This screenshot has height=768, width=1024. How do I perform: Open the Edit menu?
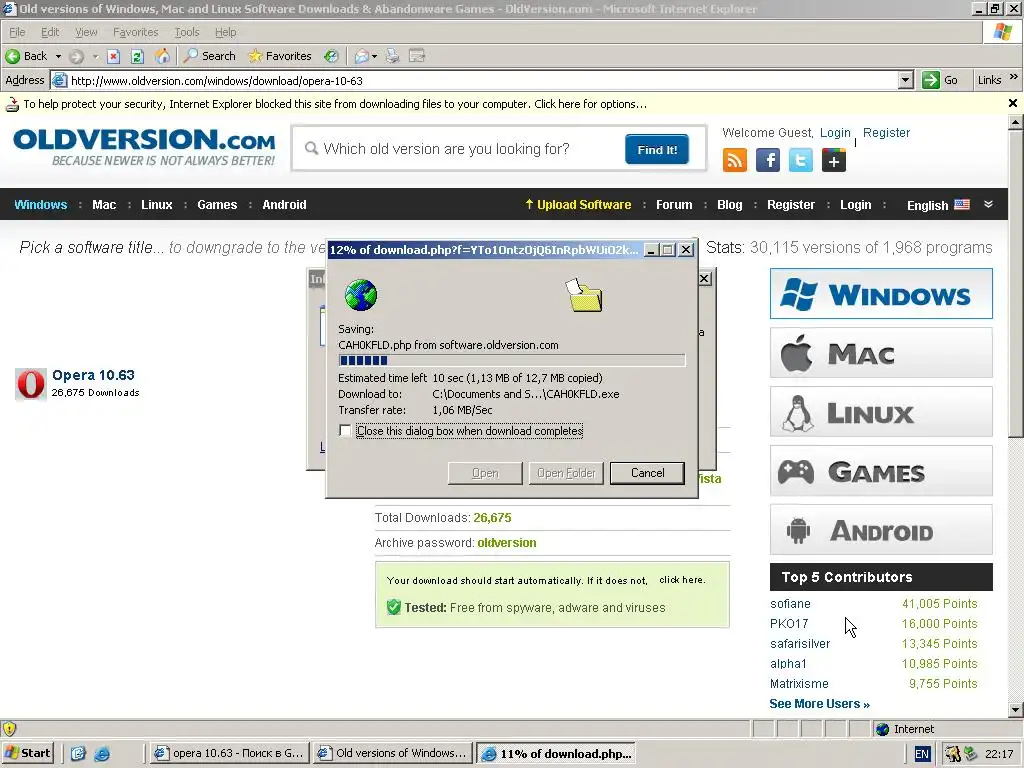[50, 32]
